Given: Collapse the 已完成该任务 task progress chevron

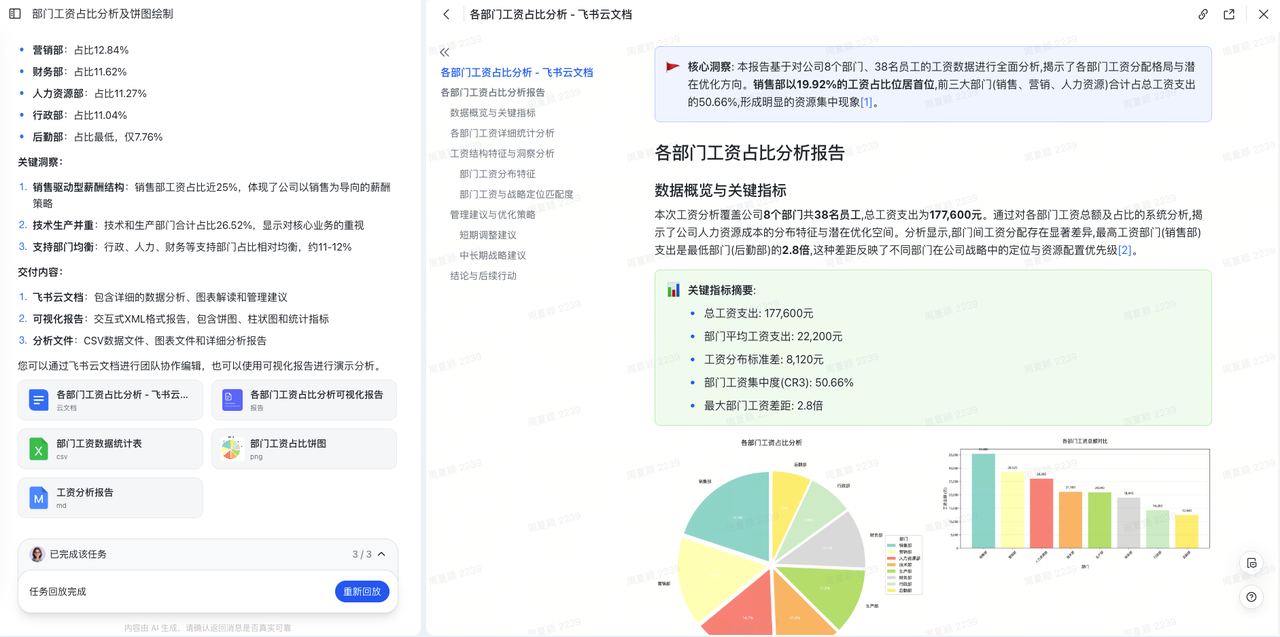Looking at the screenshot, I should 381,554.
